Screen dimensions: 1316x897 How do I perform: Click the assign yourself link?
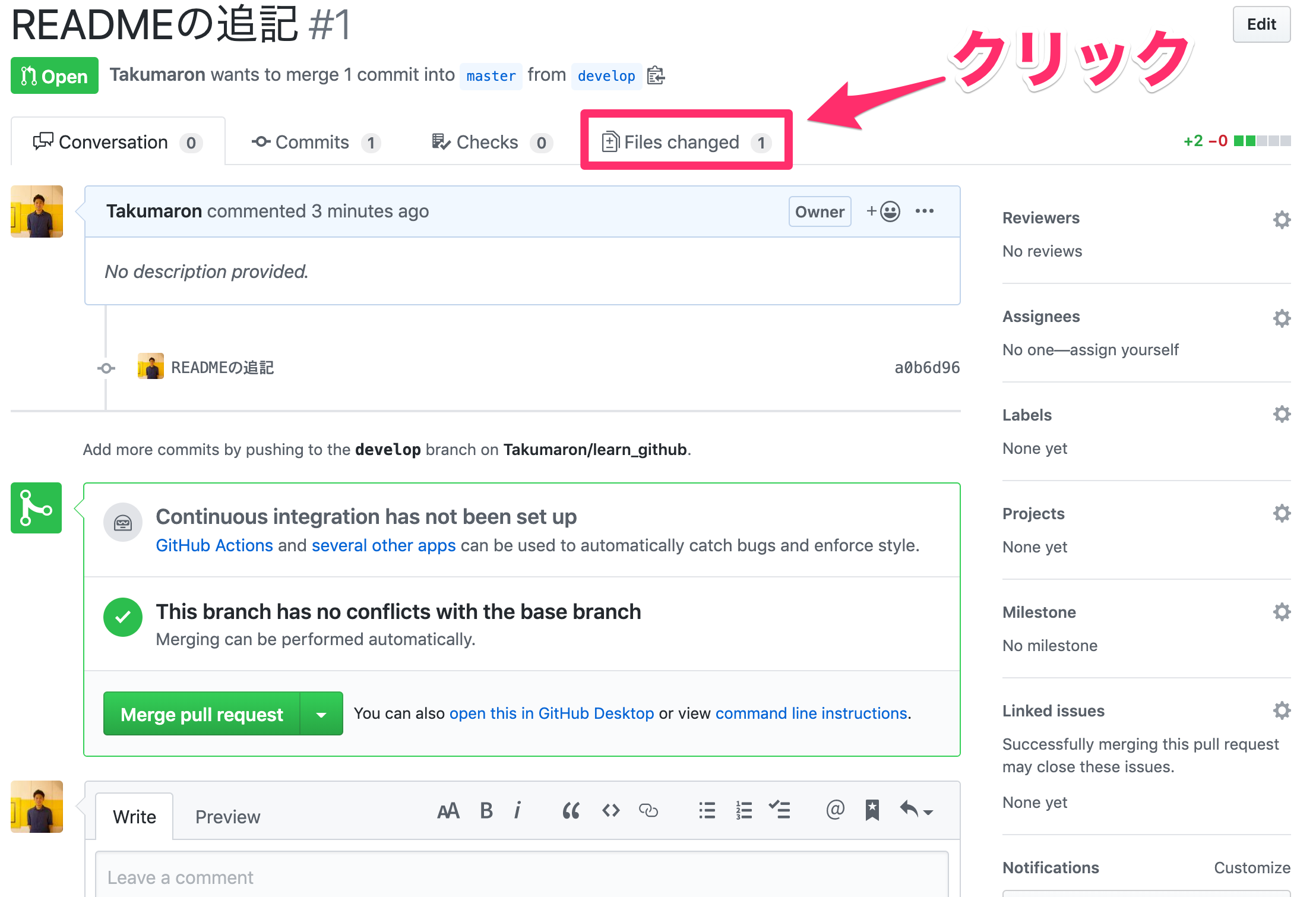click(1124, 350)
